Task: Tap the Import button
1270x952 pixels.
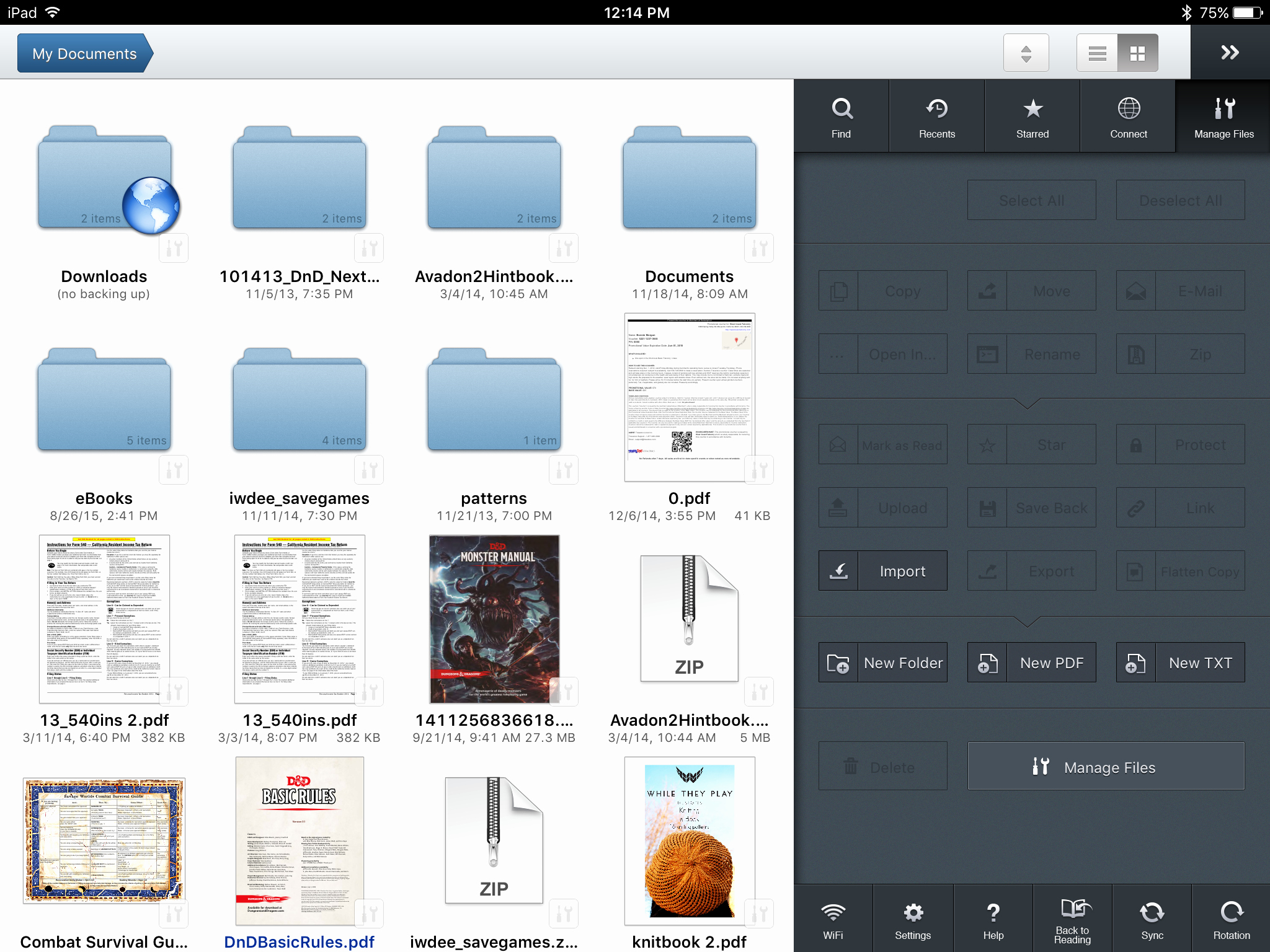Action: click(x=882, y=571)
